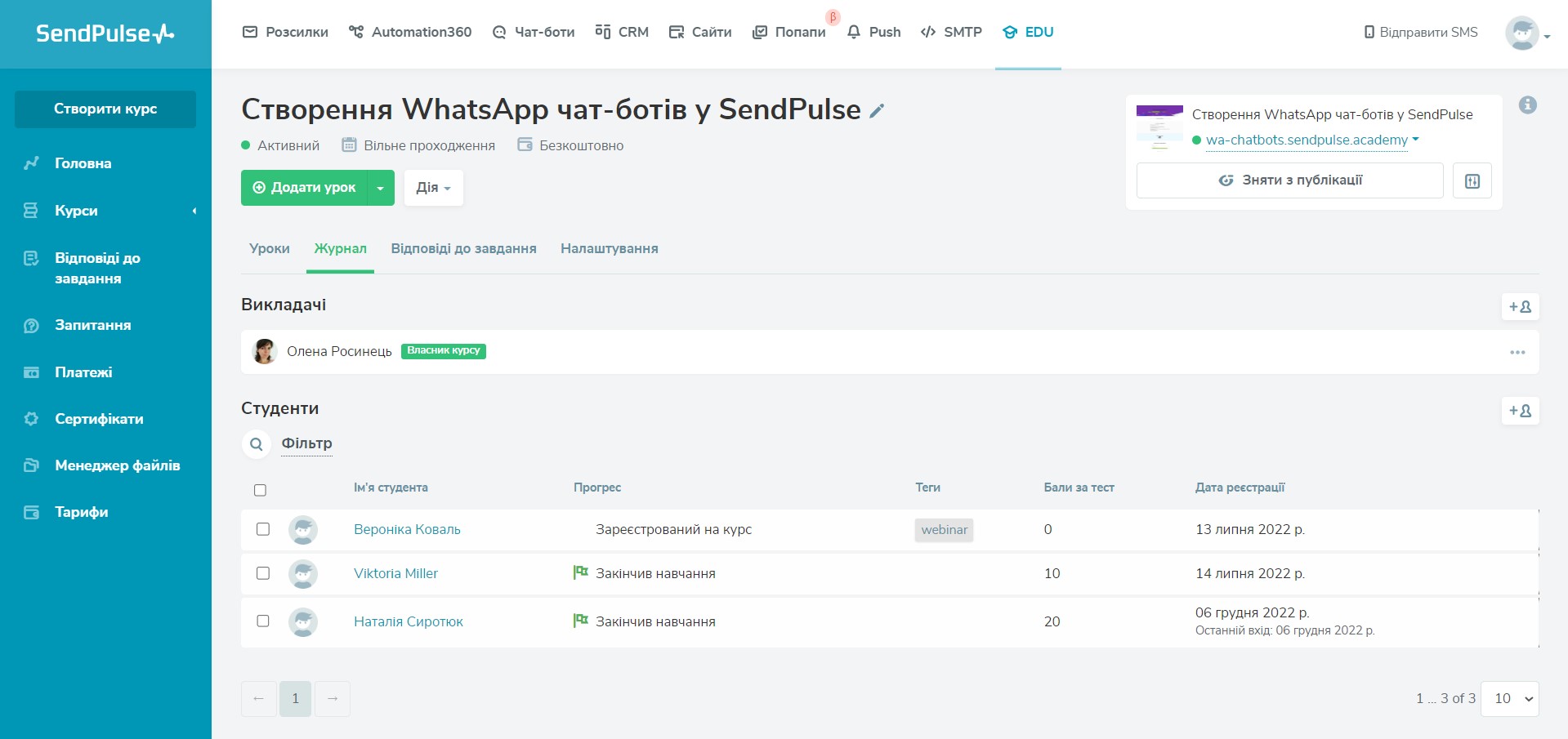Click the site statistics icon button
Viewport: 1568px width, 739px height.
click(1472, 180)
